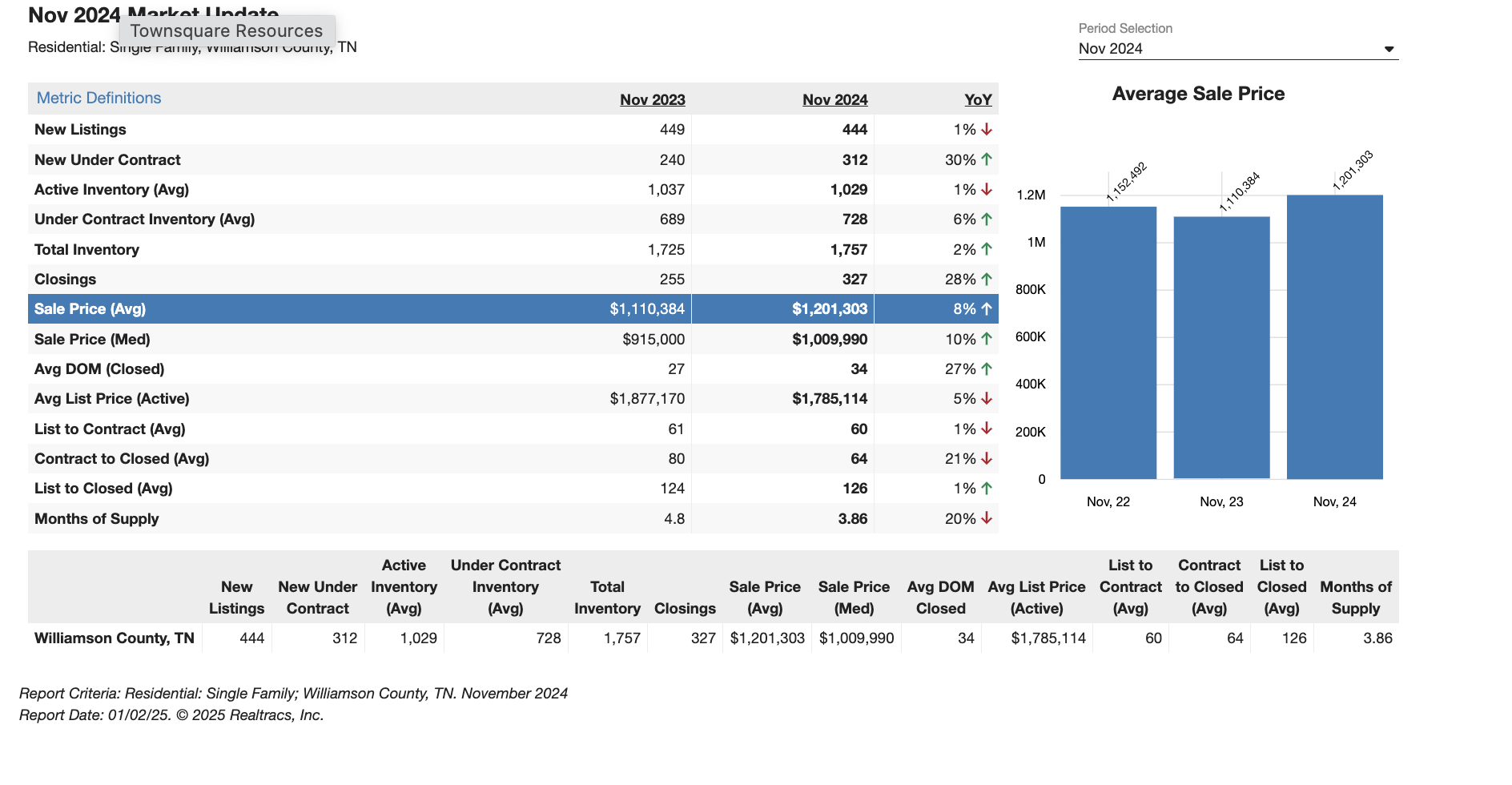Click the Nov, 23 bar in the chart
This screenshot has width=1512, height=785.
pos(1221,348)
